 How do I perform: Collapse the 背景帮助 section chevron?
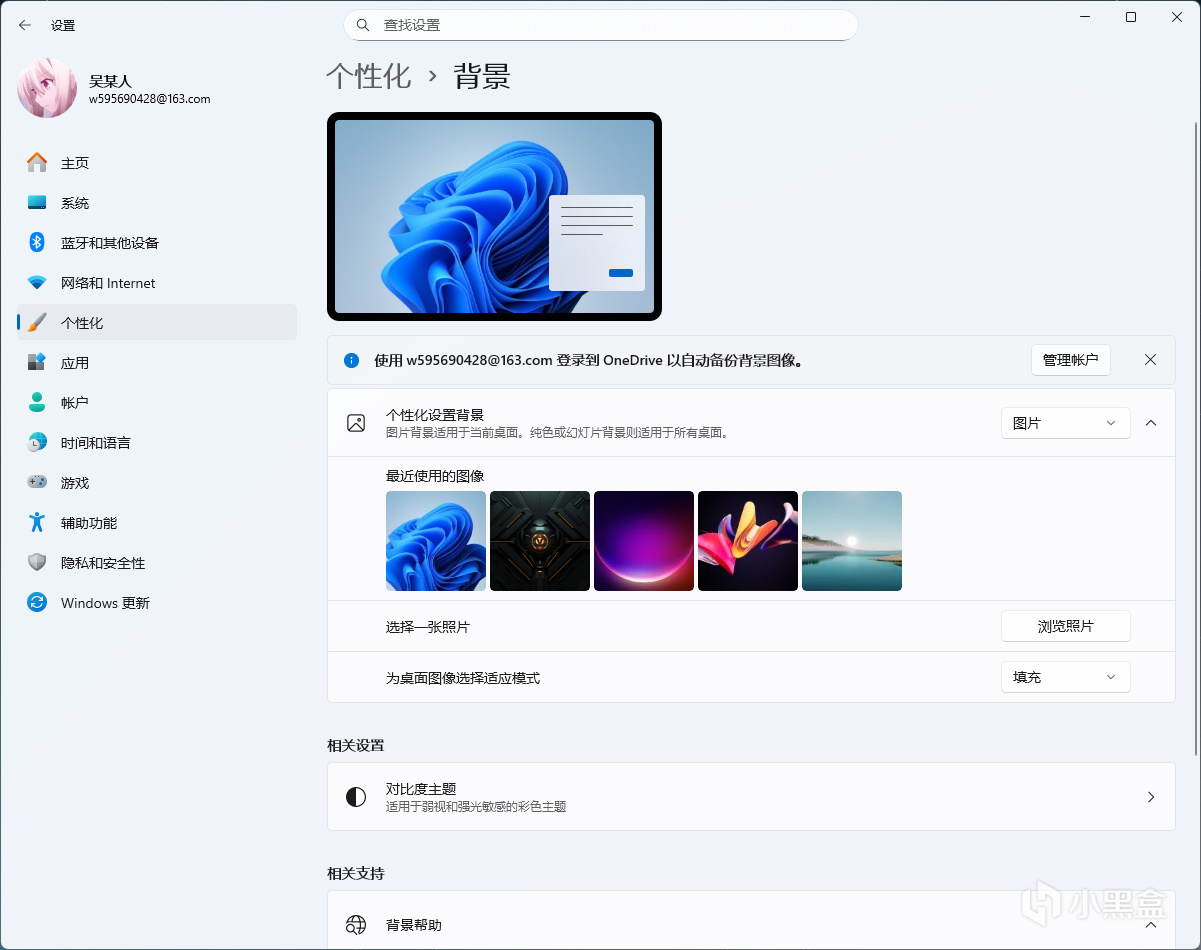coord(1151,925)
